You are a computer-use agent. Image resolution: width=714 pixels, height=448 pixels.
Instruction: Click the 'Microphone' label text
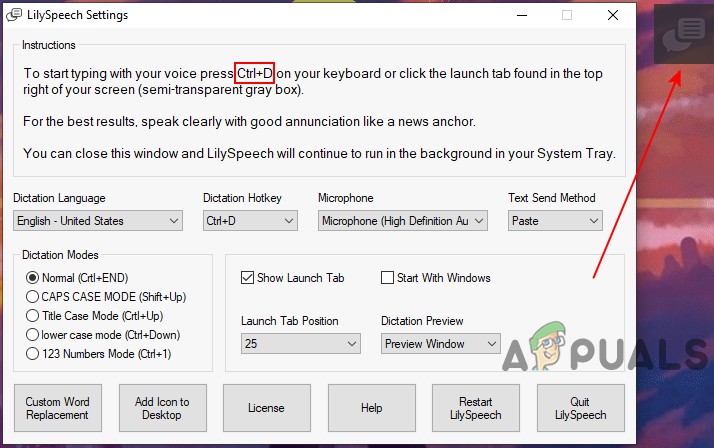346,198
